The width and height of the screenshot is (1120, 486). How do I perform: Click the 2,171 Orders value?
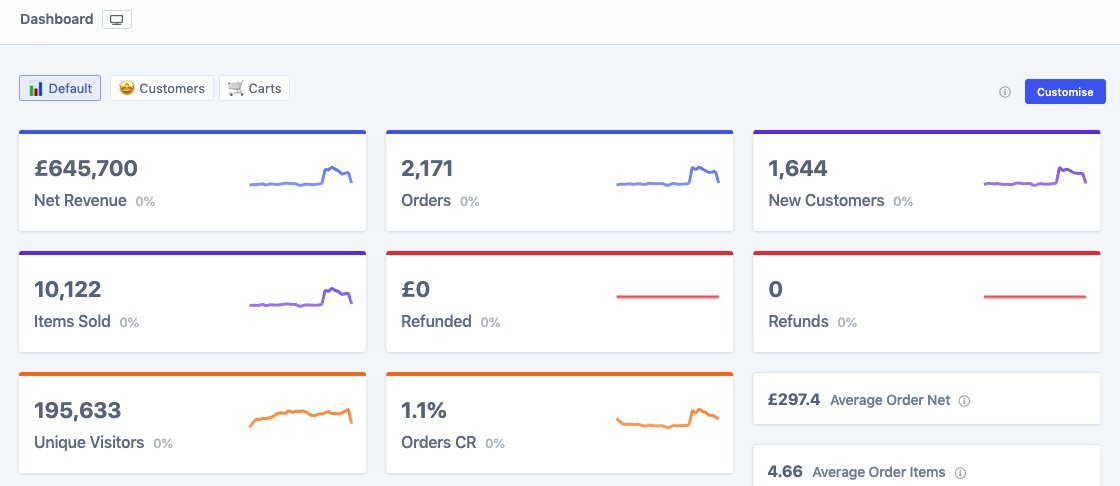(x=430, y=169)
